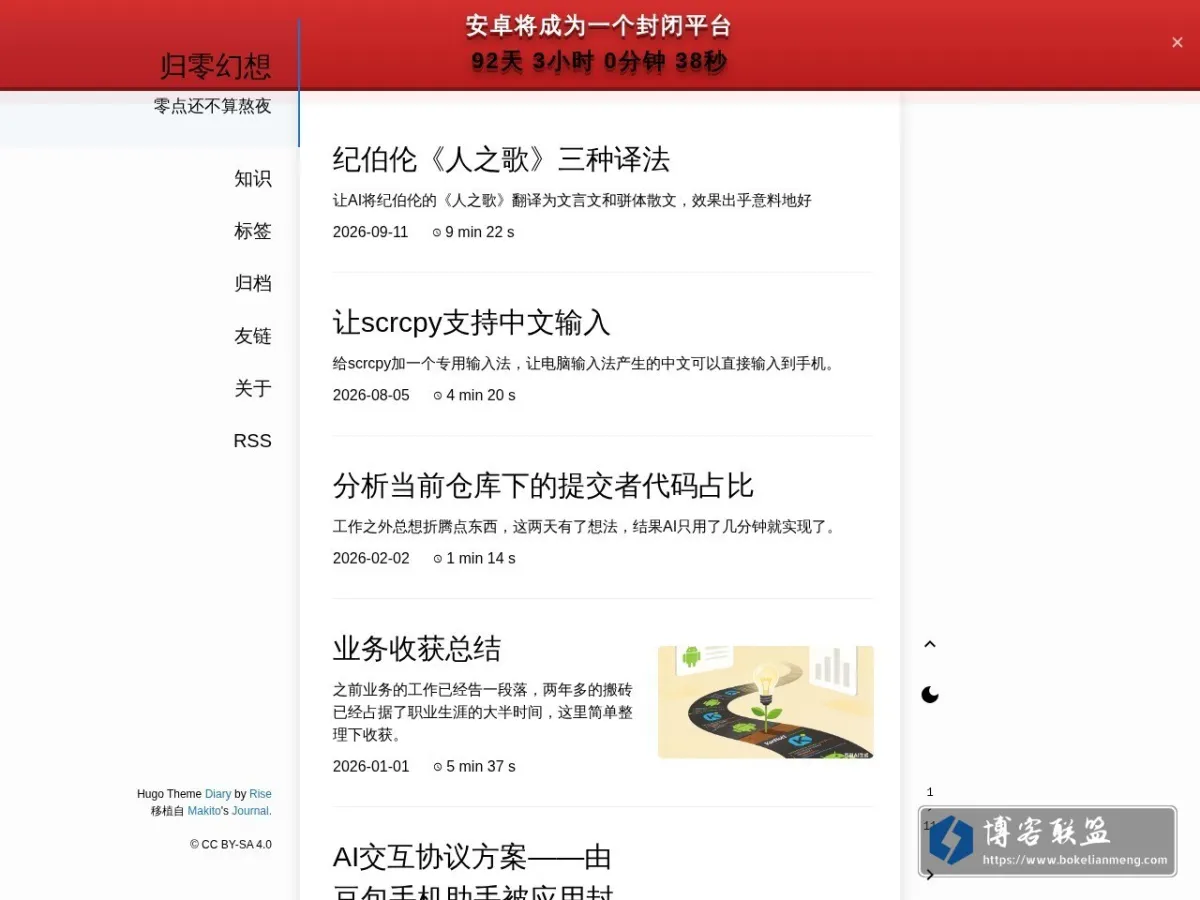1200x900 pixels.
Task: Open the post 业务收获总结
Action: coord(417,649)
